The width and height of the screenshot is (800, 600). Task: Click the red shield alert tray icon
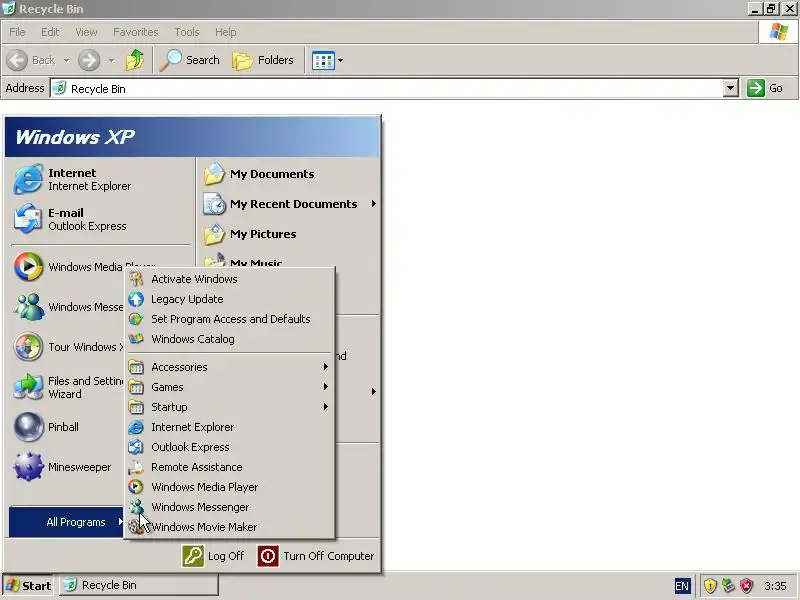pyautogui.click(x=746, y=586)
